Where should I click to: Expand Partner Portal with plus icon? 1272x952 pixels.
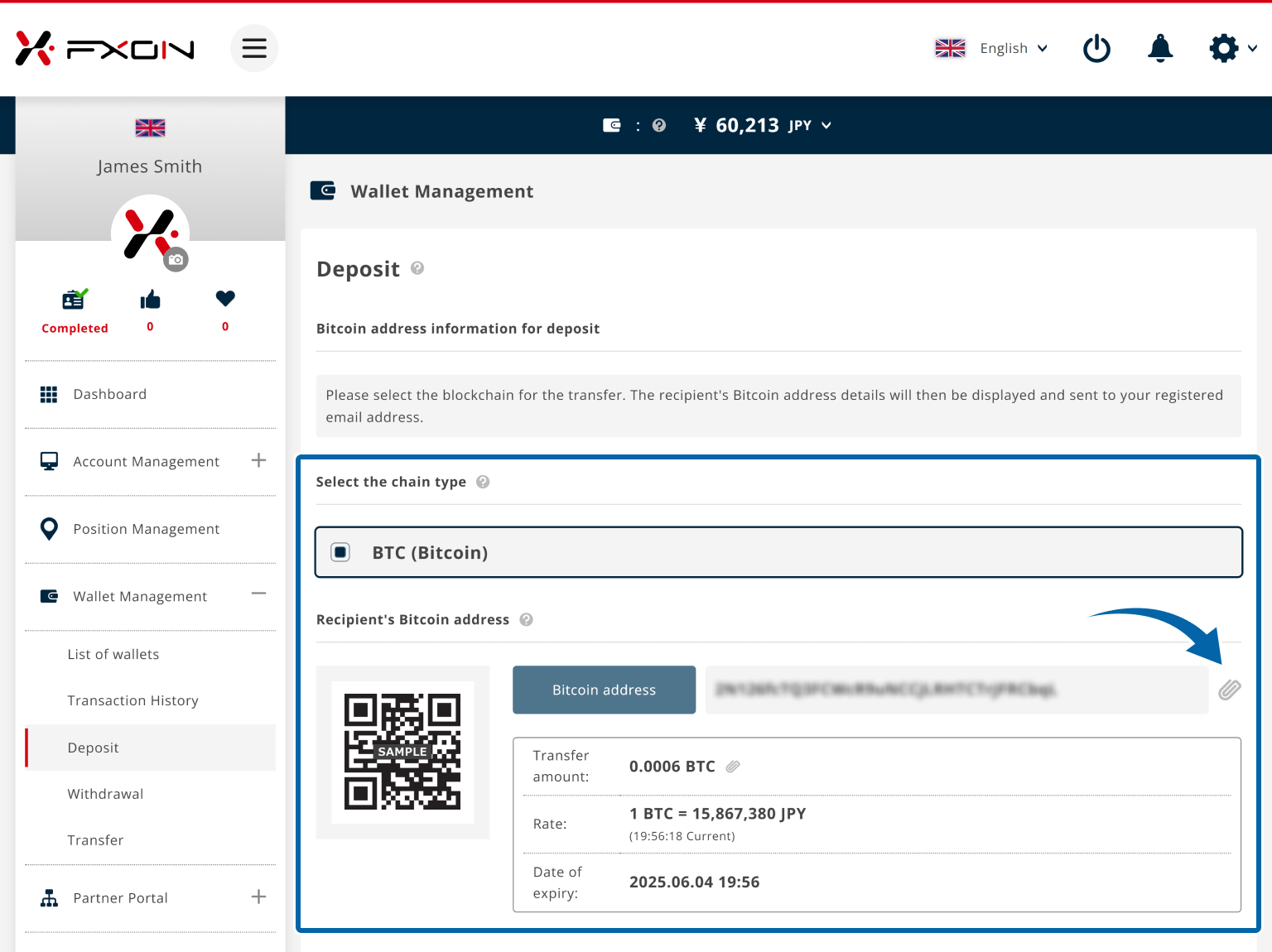click(x=258, y=897)
